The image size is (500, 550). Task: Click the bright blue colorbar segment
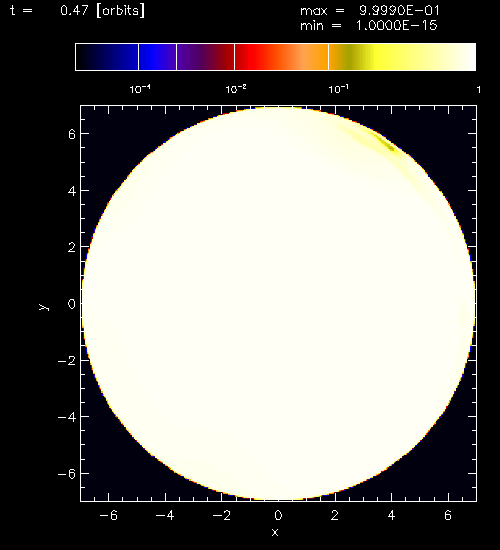coord(158,57)
